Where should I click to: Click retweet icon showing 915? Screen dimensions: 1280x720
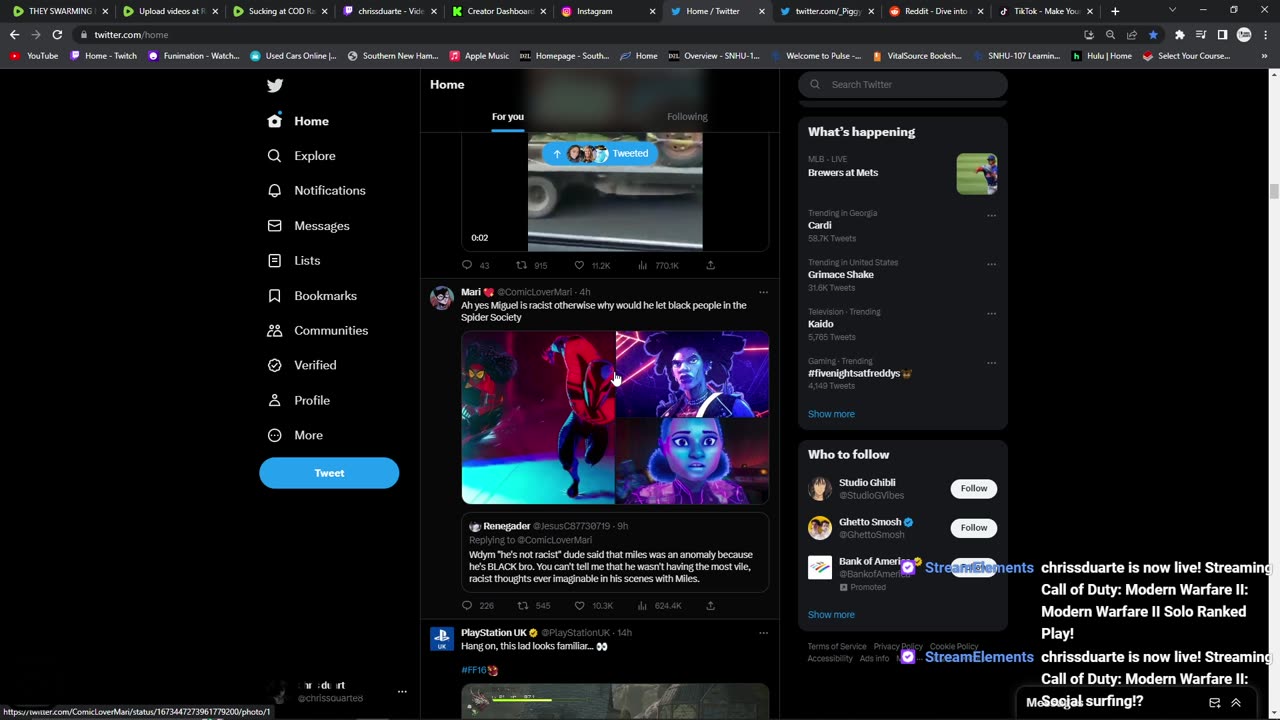click(x=520, y=266)
